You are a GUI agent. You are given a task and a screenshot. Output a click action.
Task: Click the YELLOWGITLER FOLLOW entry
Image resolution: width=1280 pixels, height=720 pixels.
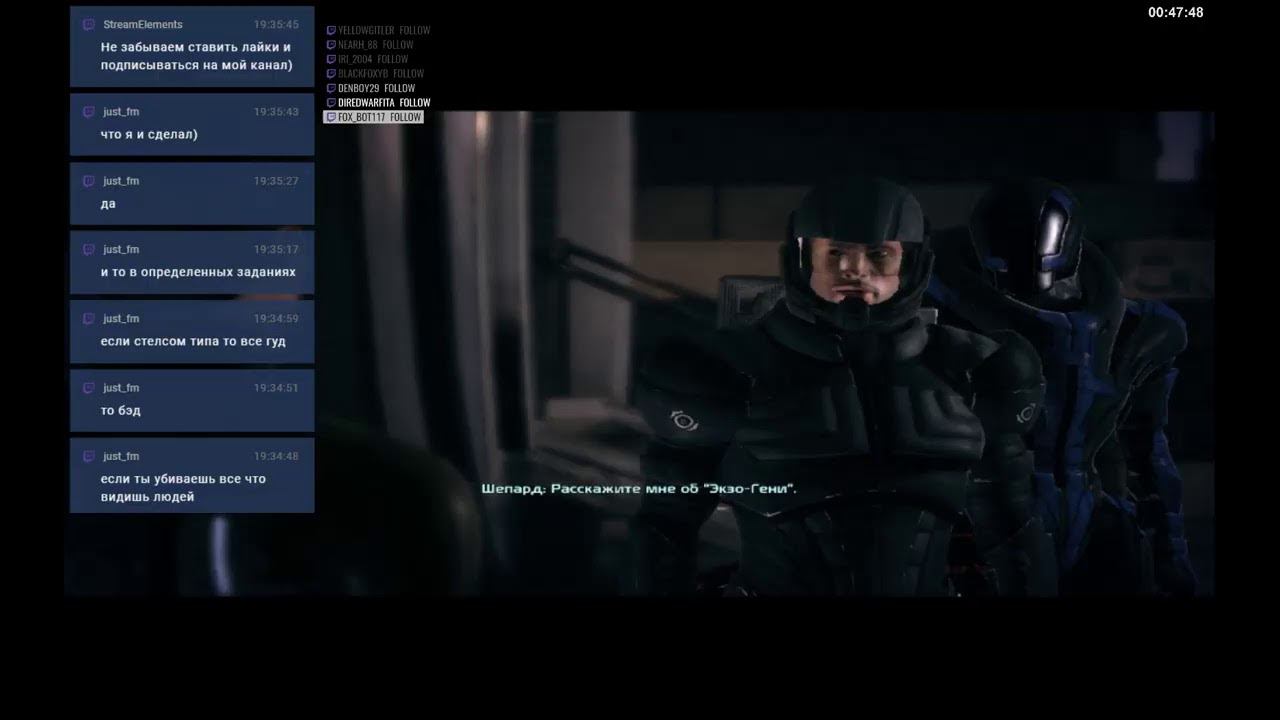coord(379,30)
